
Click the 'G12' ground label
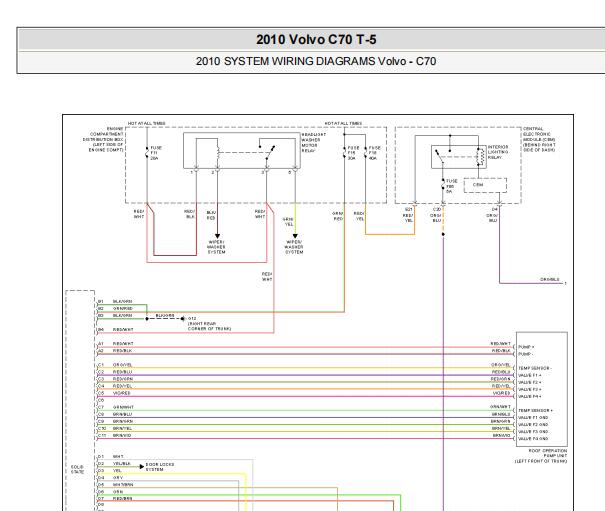coord(192,319)
